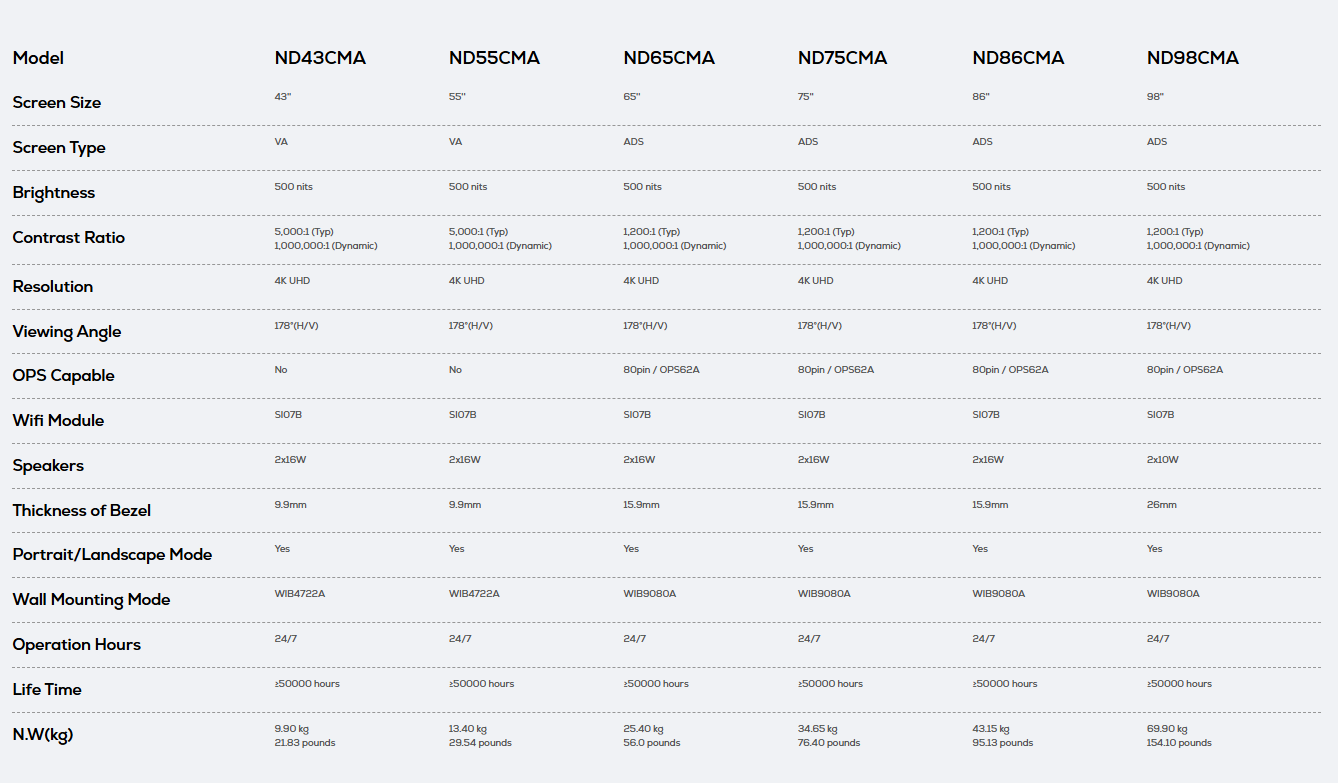Open the ND75CMA model heading
This screenshot has width=1338, height=783.
842,58
